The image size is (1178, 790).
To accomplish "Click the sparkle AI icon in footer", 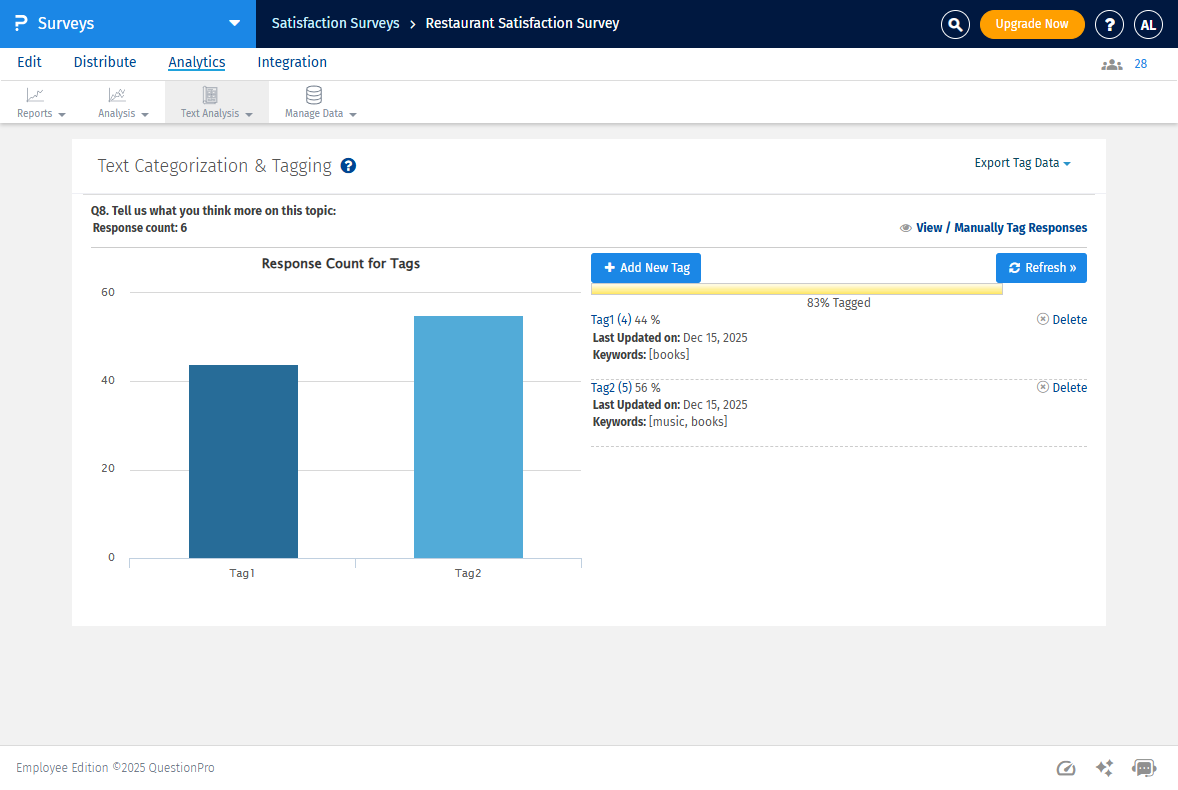I will pos(1105,768).
